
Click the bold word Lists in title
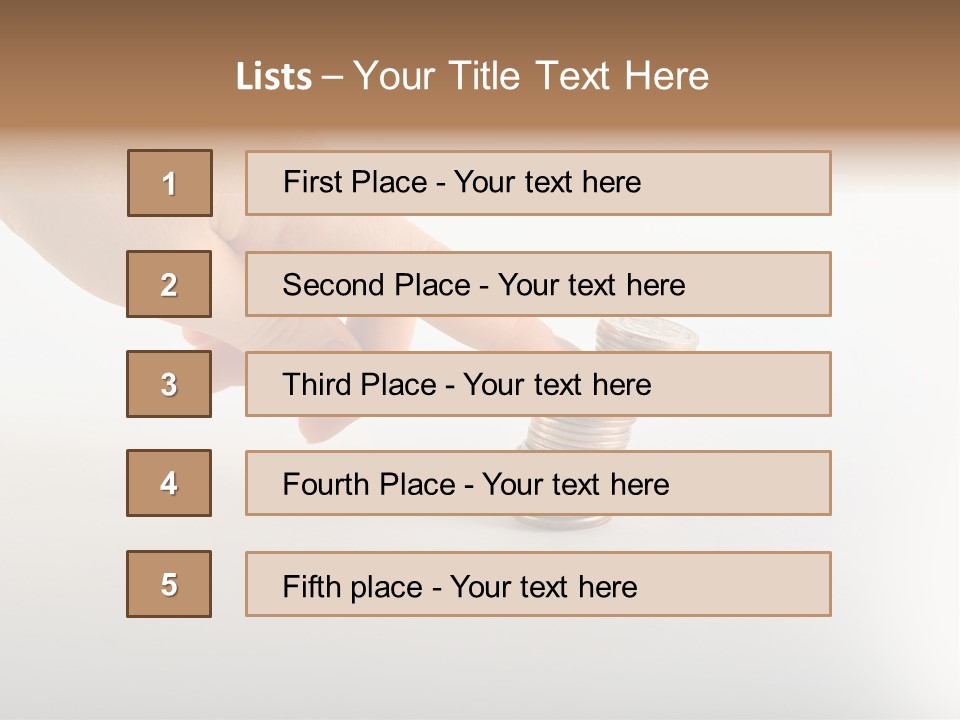click(x=274, y=76)
